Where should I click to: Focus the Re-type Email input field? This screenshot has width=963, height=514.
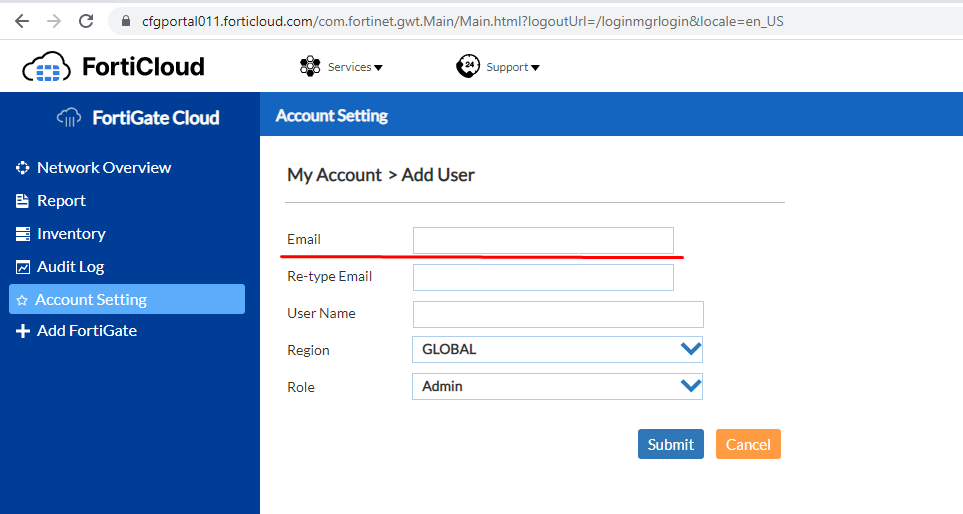pyautogui.click(x=543, y=278)
